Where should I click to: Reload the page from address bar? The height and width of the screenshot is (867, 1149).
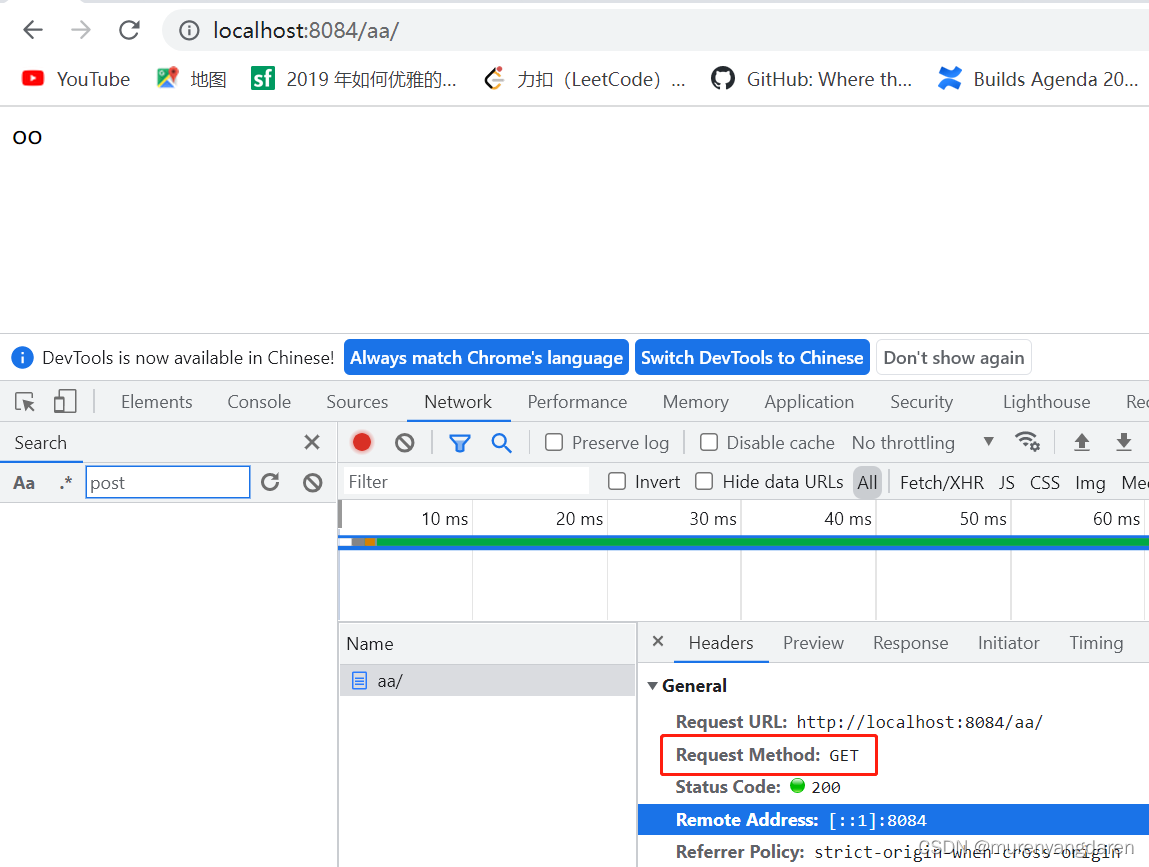click(128, 29)
